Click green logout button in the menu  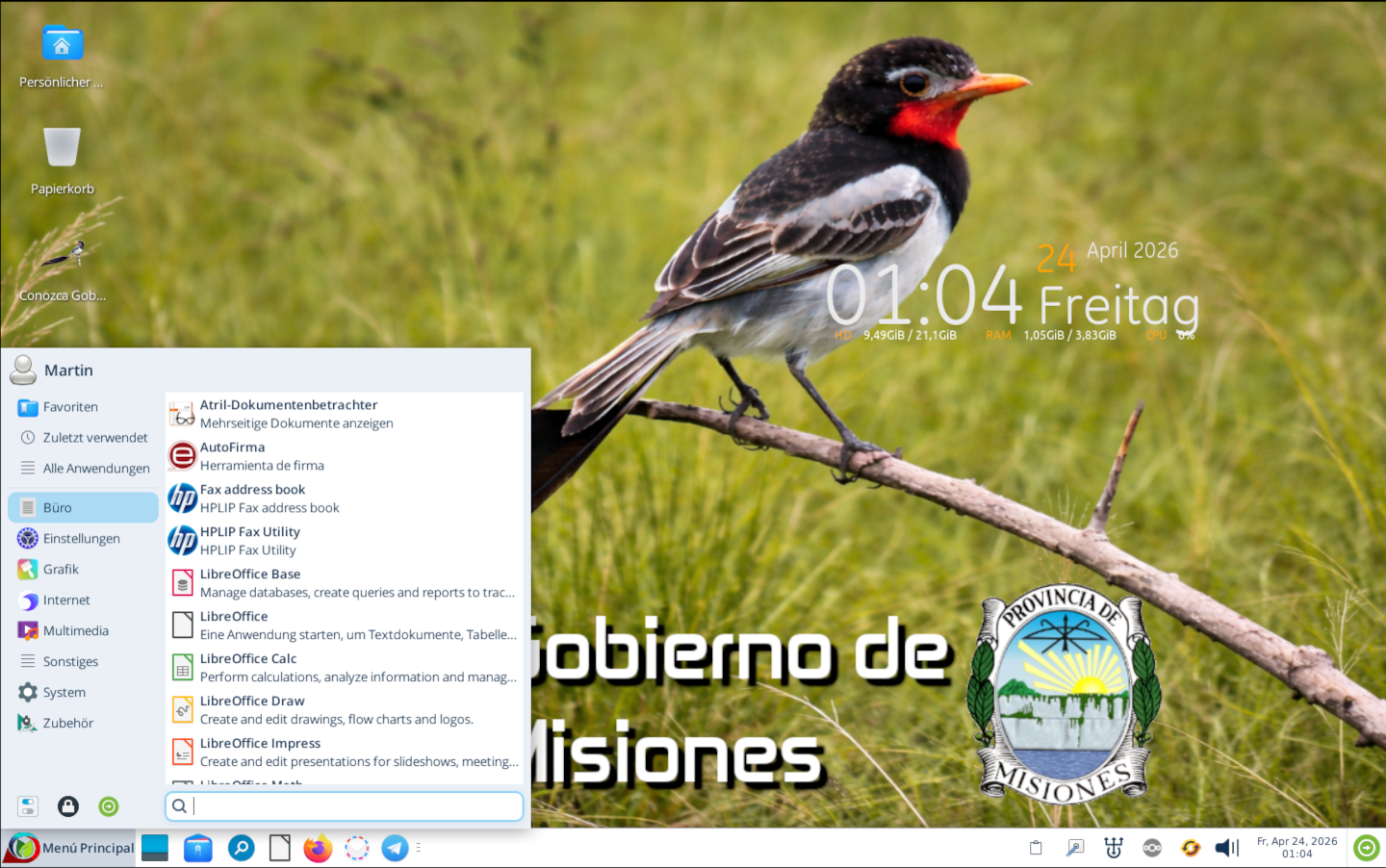[x=109, y=806]
